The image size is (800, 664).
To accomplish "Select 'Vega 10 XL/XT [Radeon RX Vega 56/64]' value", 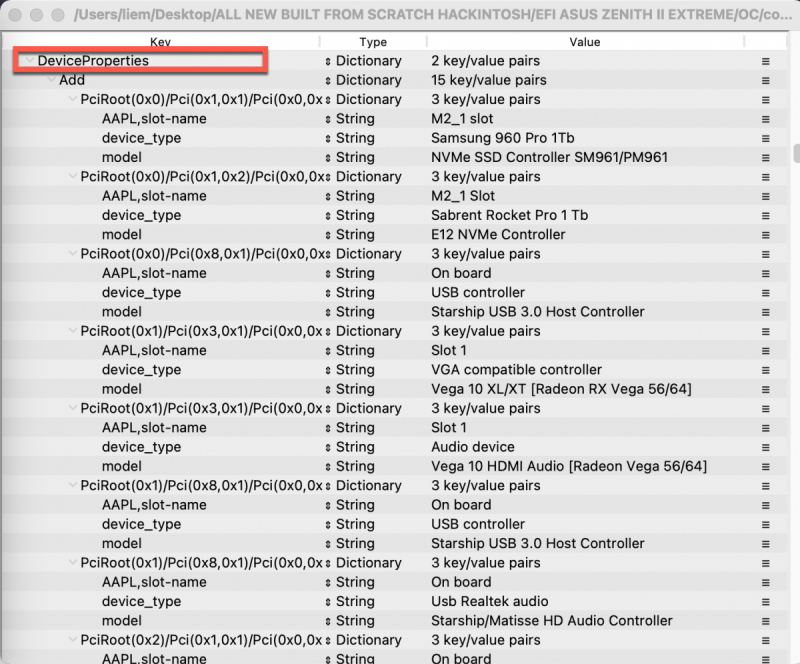I will pyautogui.click(x=561, y=389).
